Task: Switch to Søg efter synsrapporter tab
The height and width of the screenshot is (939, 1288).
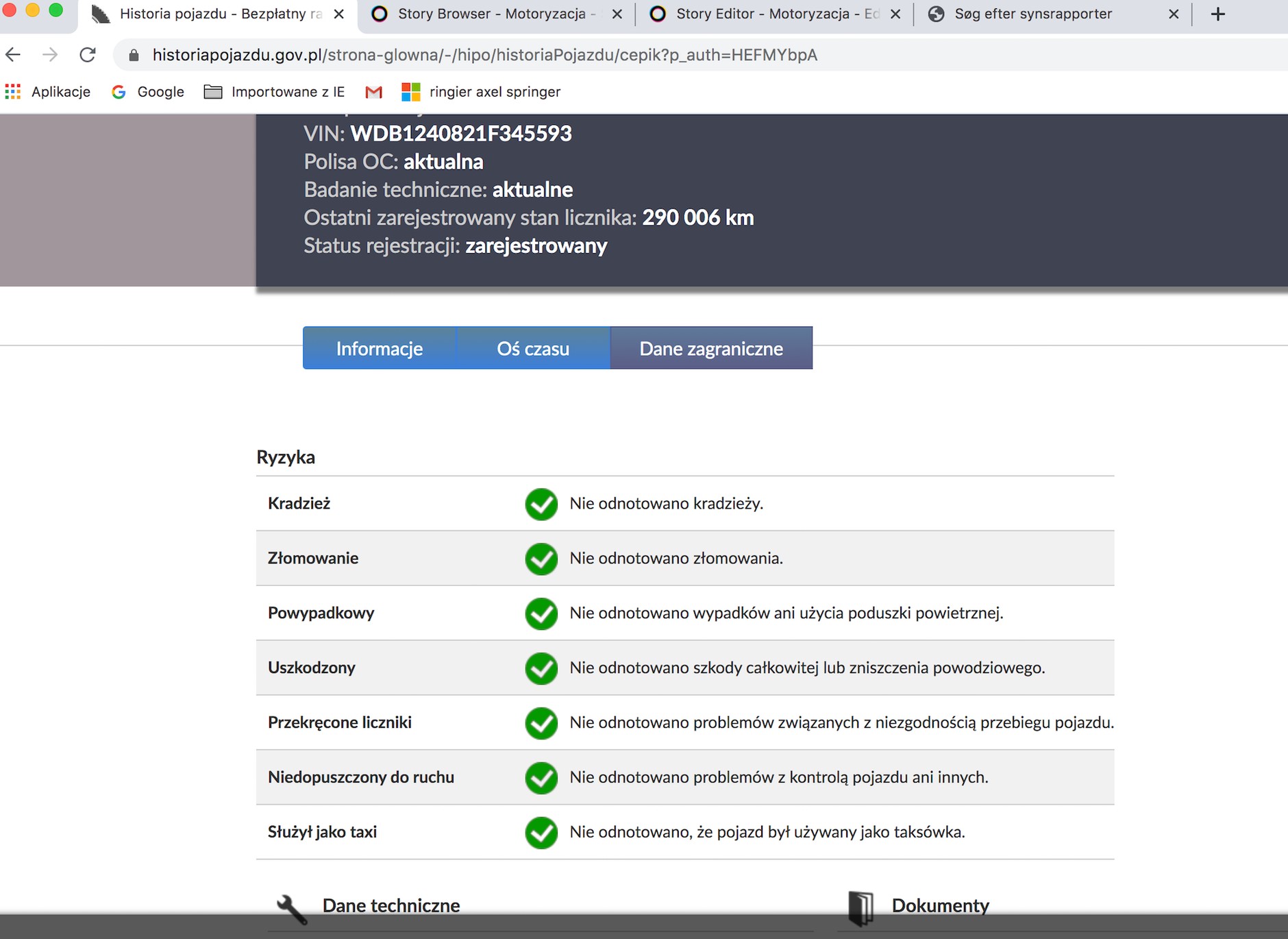Action: 1033,14
